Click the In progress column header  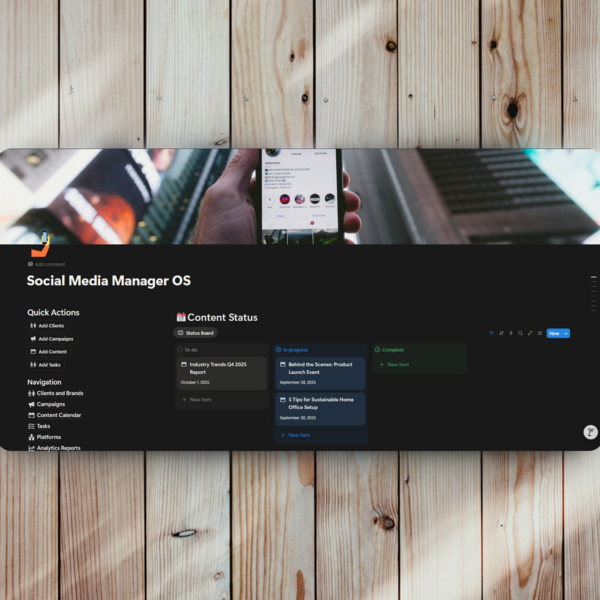coord(292,350)
